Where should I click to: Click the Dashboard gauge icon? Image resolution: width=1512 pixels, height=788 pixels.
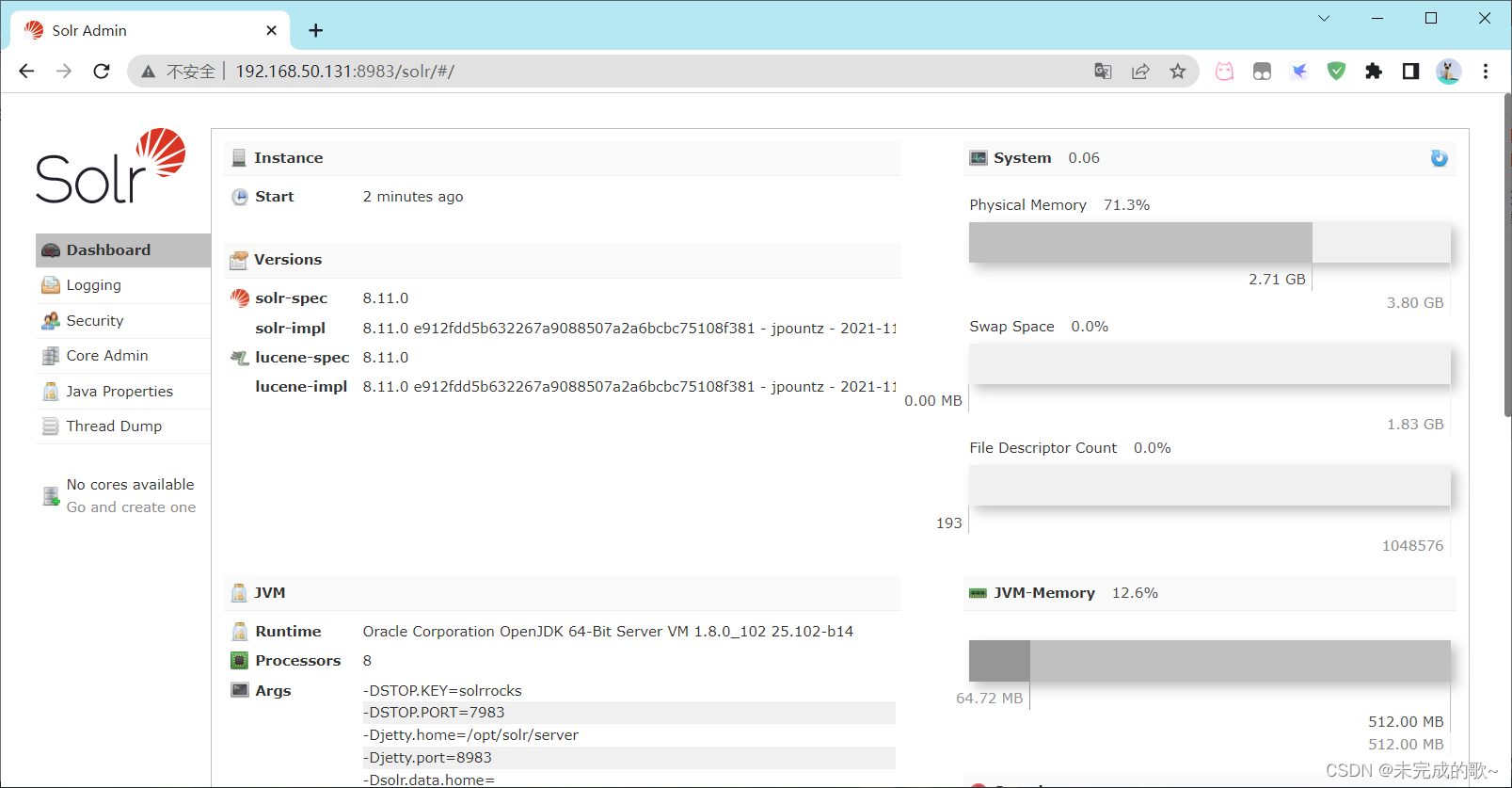click(51, 250)
